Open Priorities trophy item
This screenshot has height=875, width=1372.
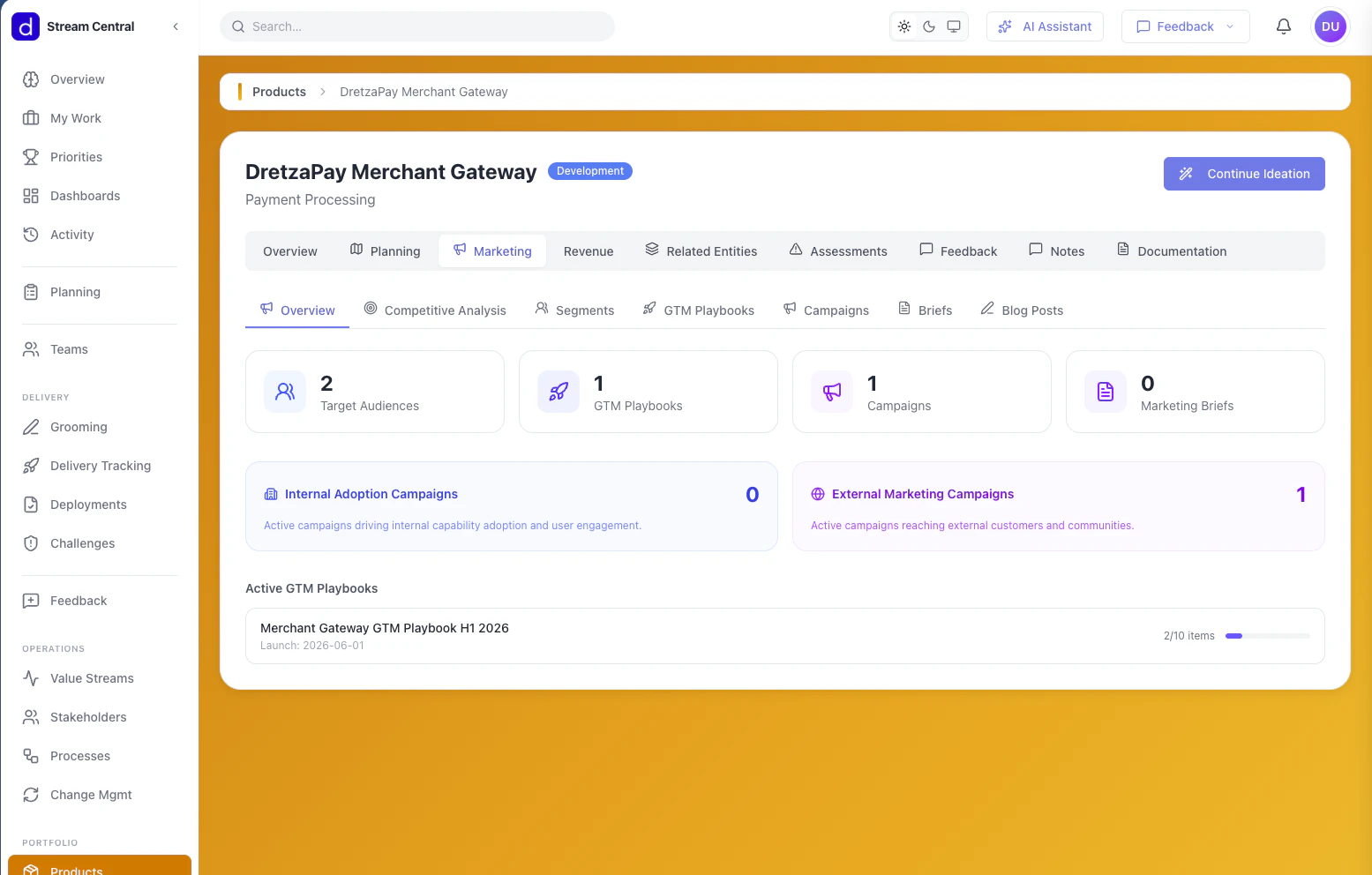tap(99, 157)
